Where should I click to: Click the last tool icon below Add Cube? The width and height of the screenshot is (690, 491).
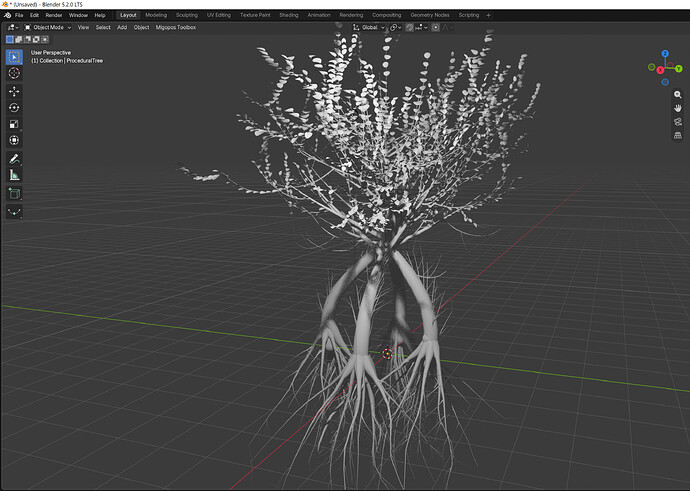tap(14, 212)
